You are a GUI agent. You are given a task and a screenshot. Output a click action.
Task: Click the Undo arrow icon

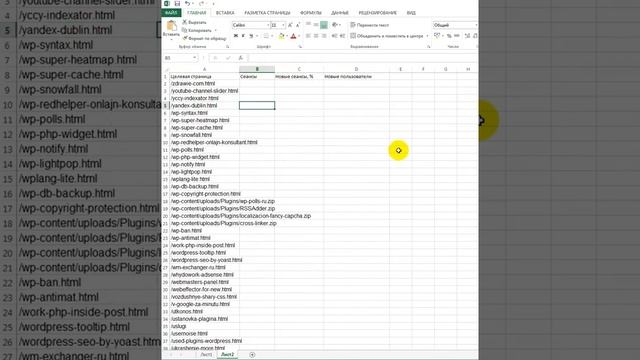pyautogui.click(x=187, y=4)
